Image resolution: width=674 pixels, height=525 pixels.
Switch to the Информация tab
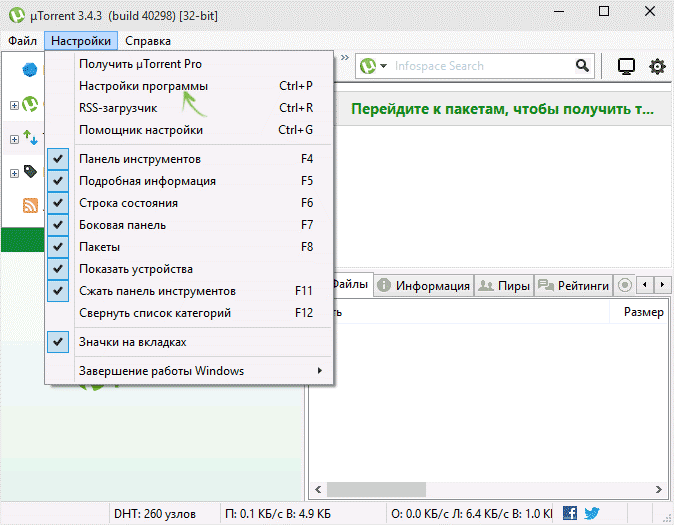pyautogui.click(x=424, y=286)
